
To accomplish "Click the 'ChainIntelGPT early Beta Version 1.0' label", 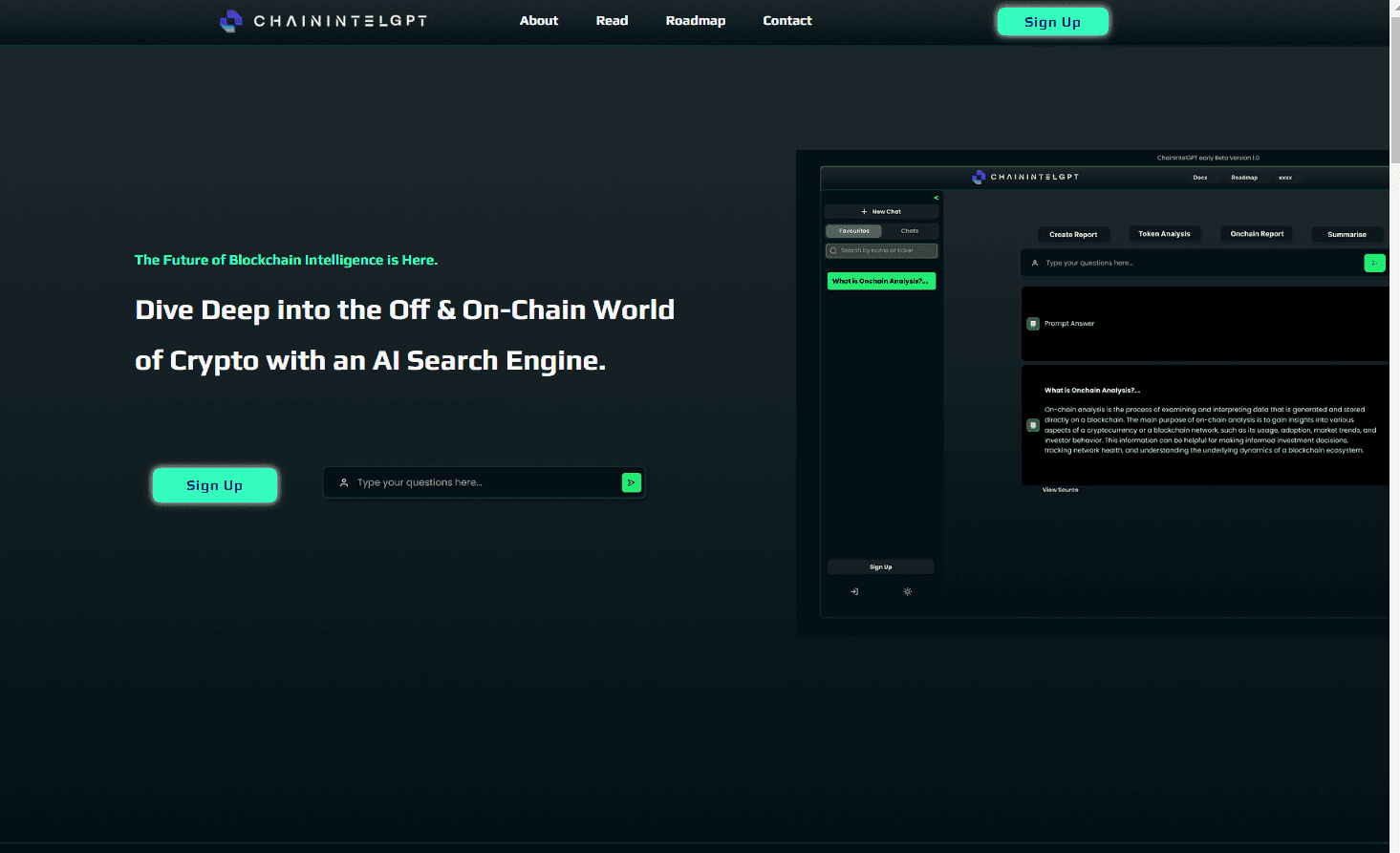I will point(1208,158).
